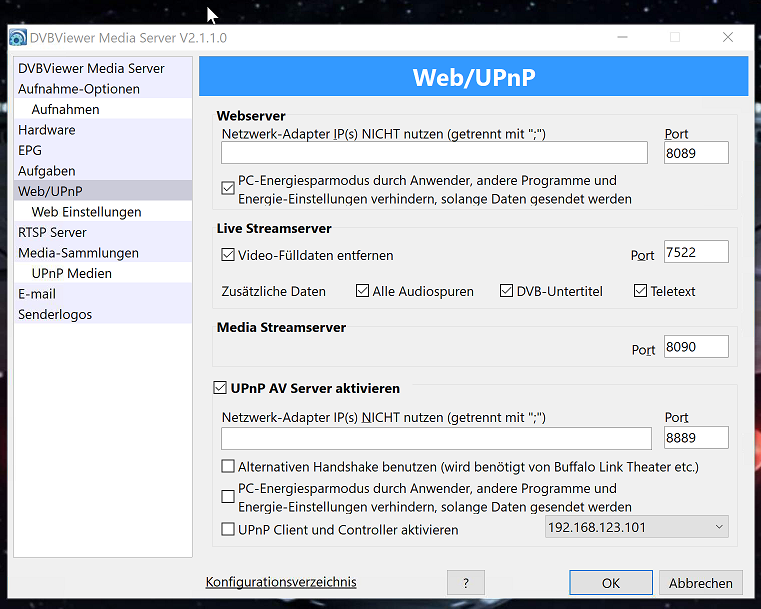
Task: Click the Zusätzliche Daten label
Action: click(273, 291)
